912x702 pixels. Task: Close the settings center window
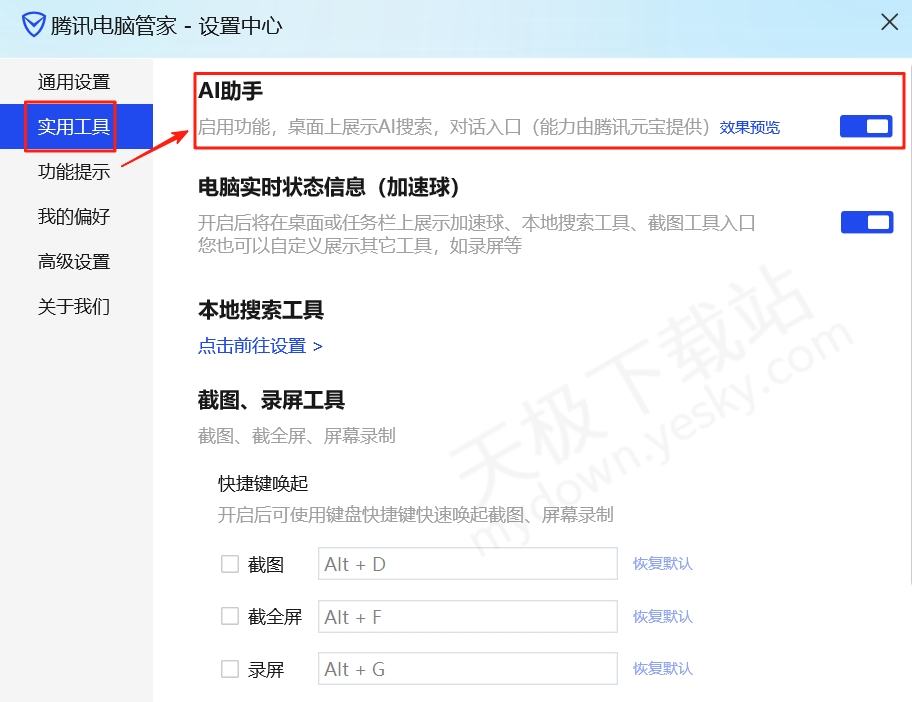(x=889, y=22)
